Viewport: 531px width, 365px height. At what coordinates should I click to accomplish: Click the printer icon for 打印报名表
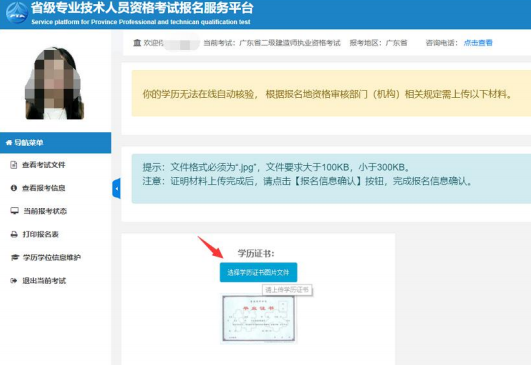pyautogui.click(x=14, y=234)
